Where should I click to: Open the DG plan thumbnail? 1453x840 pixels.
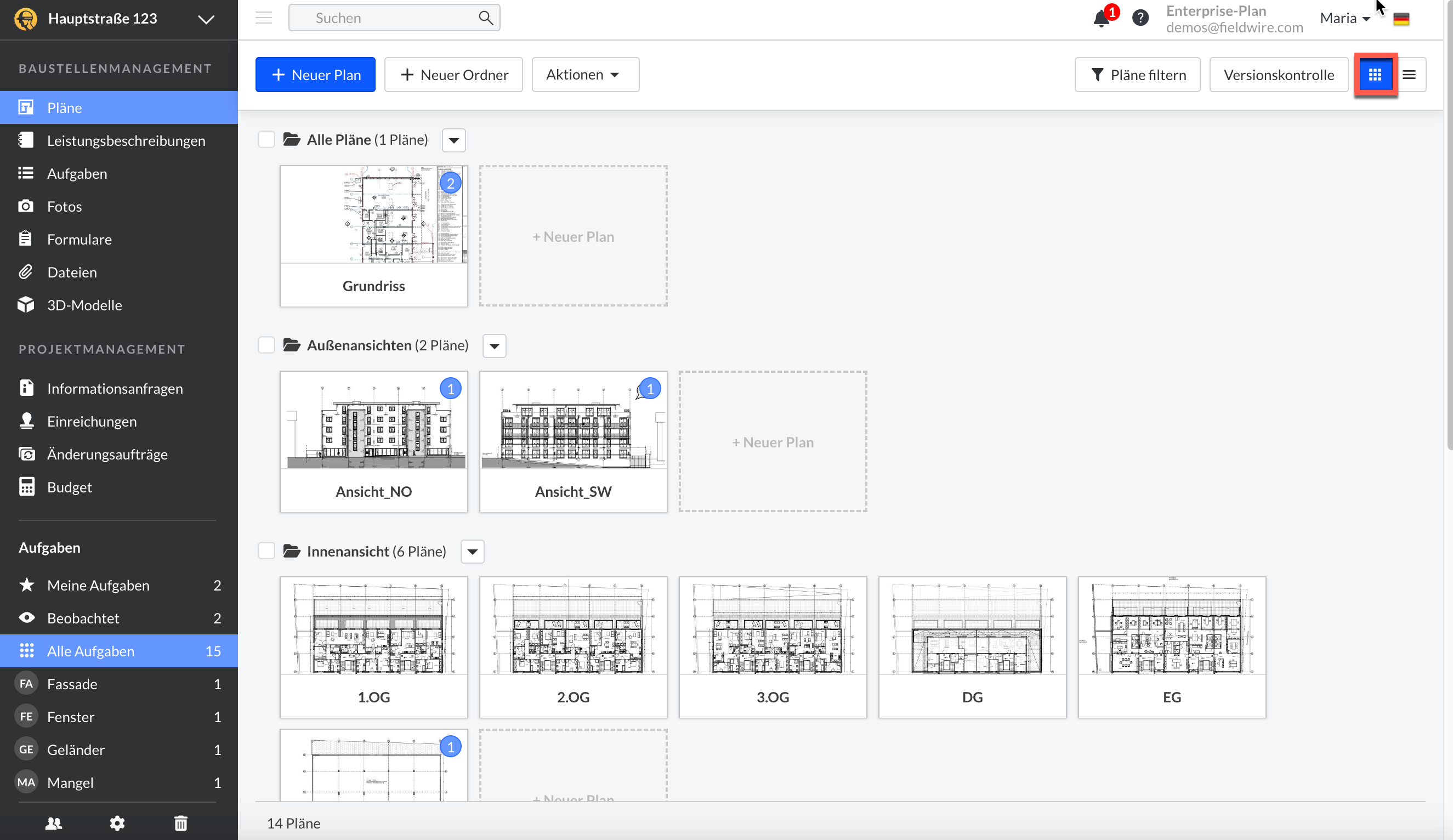tap(972, 648)
